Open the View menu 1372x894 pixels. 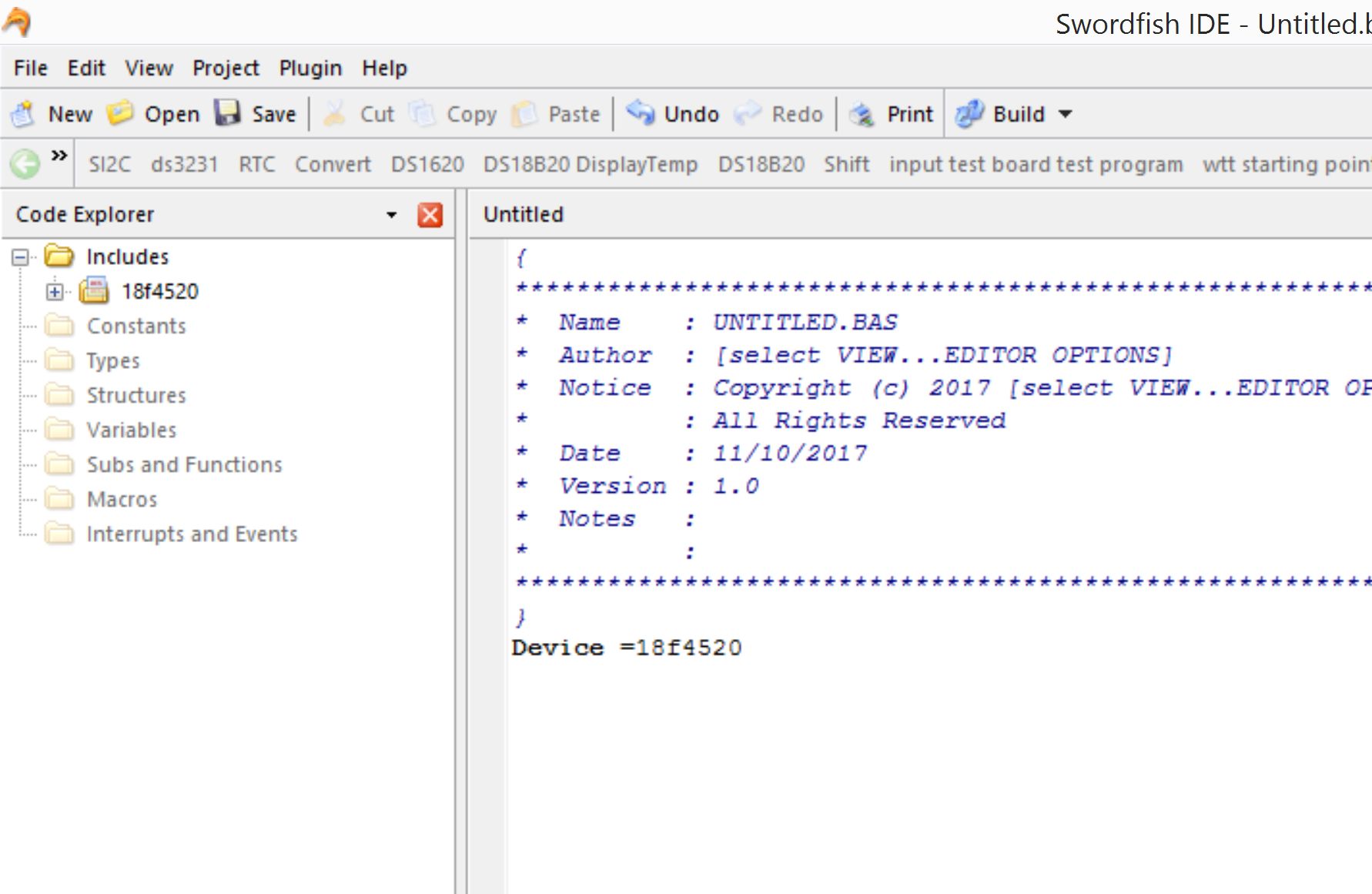pyautogui.click(x=149, y=69)
